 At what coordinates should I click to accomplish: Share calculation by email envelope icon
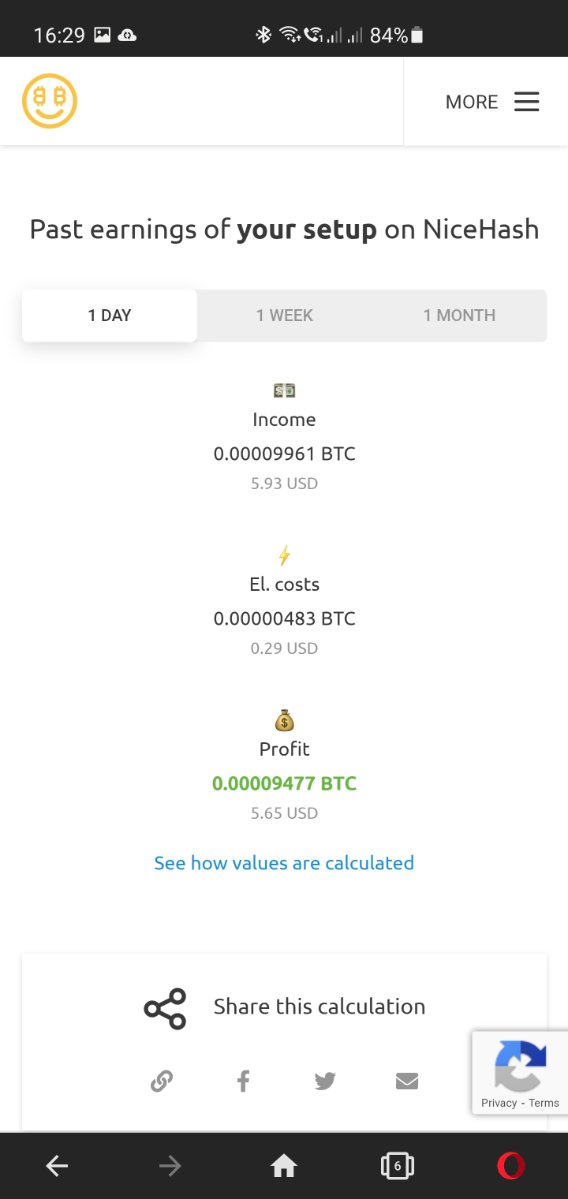407,1080
